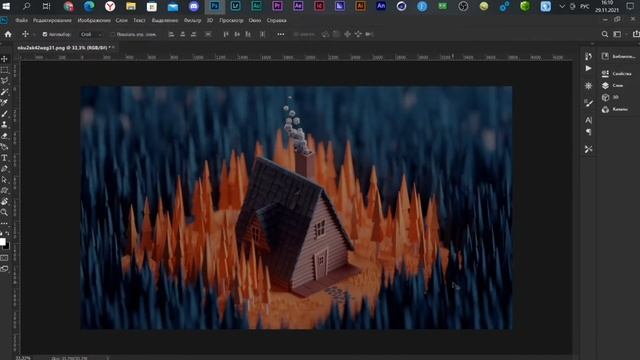Expand the 3D panel
The width and height of the screenshot is (640, 360).
point(610,97)
